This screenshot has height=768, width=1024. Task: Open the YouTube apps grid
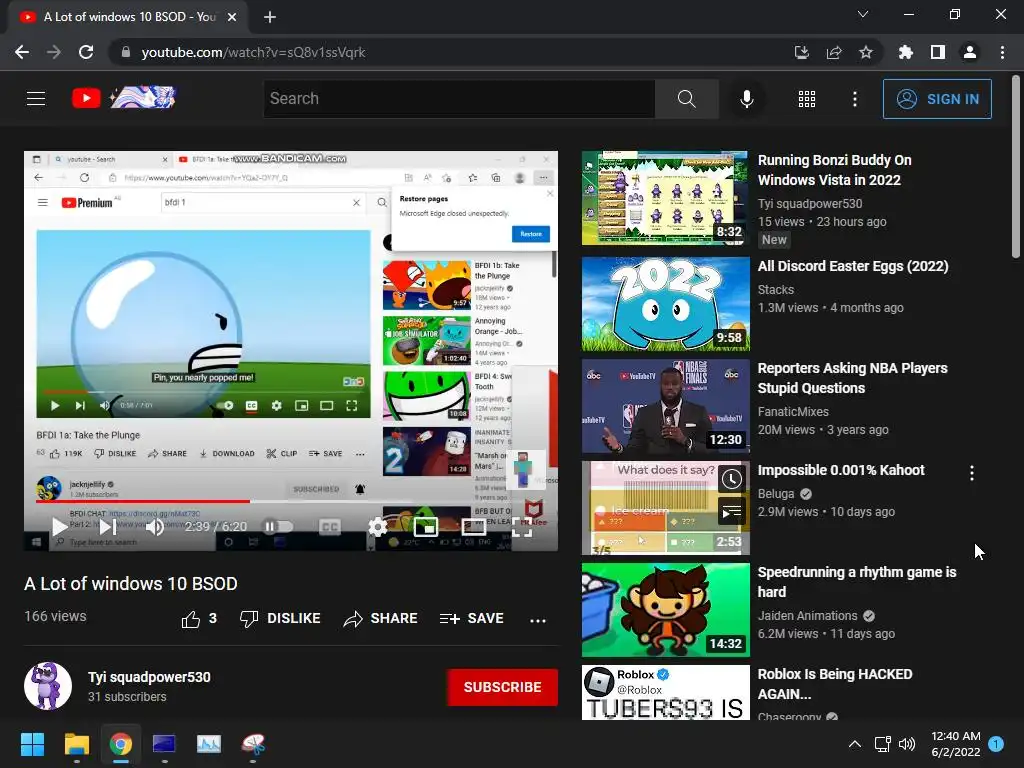click(807, 99)
